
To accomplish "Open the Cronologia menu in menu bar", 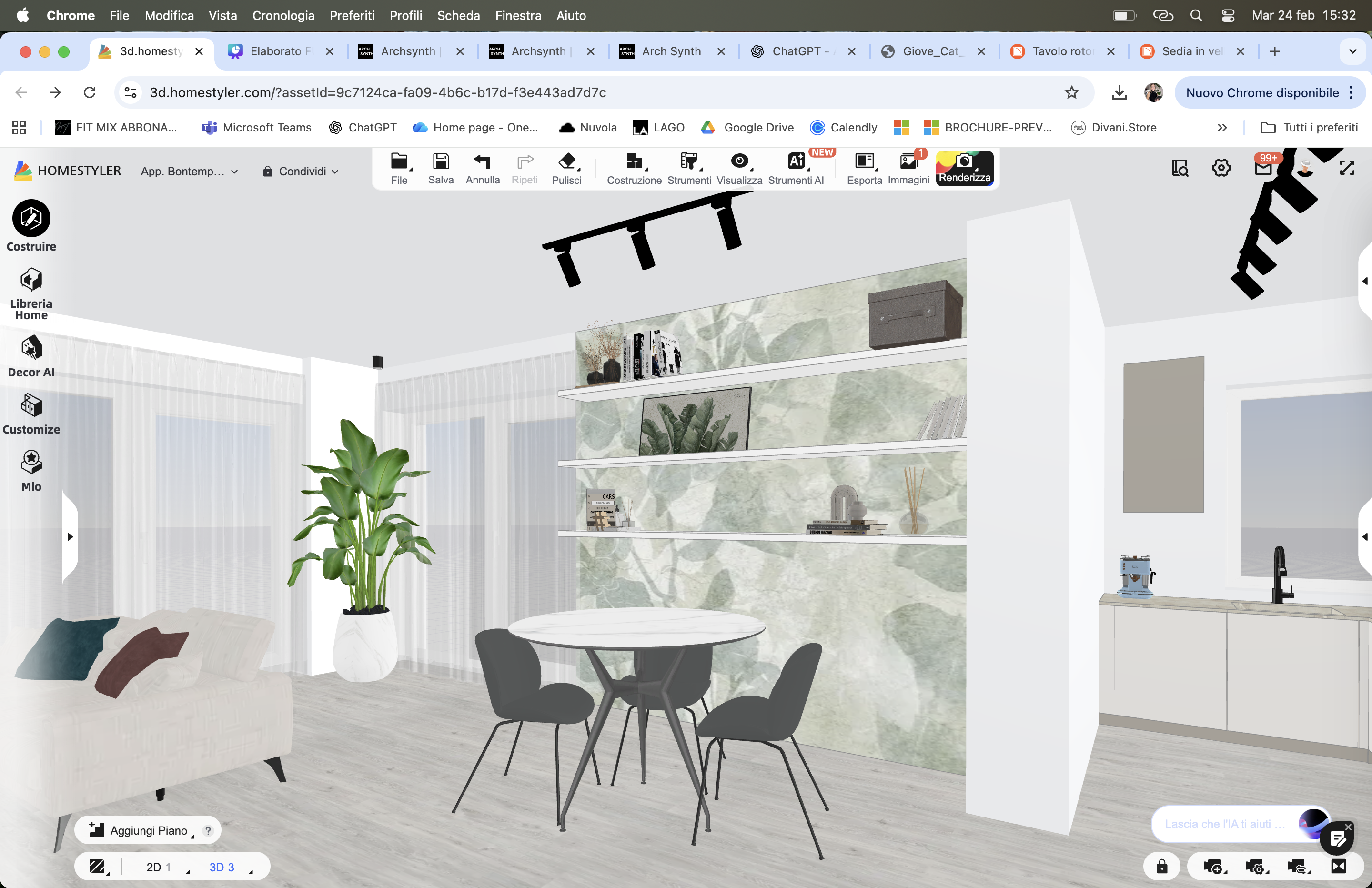I will [283, 16].
